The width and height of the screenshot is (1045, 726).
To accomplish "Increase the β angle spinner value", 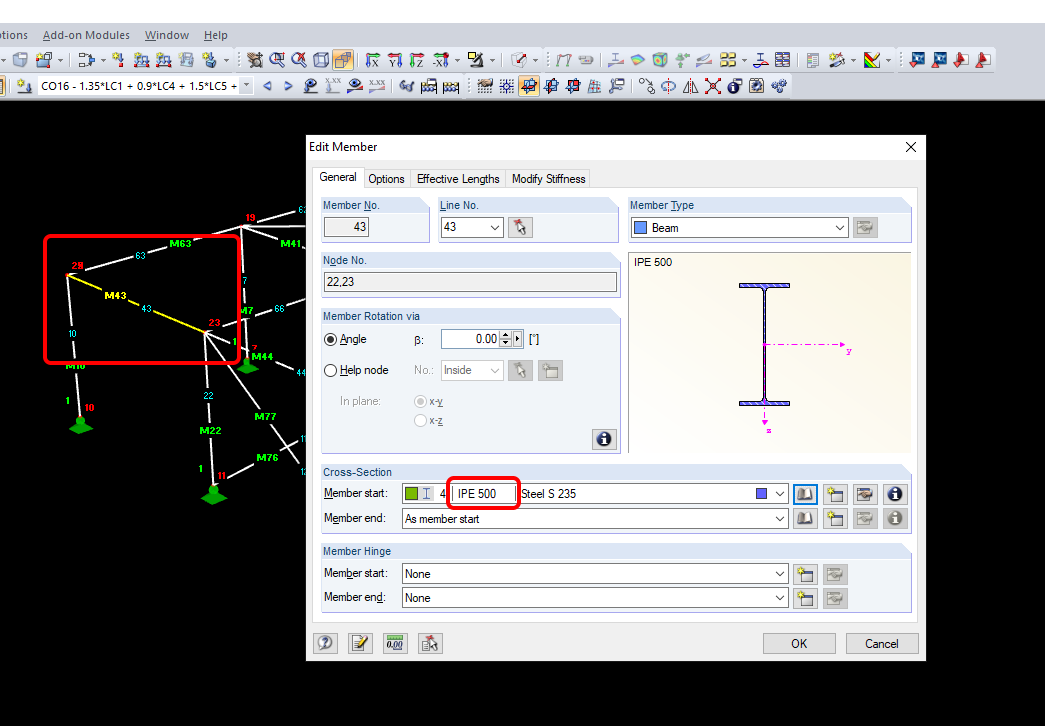I will (x=505, y=335).
